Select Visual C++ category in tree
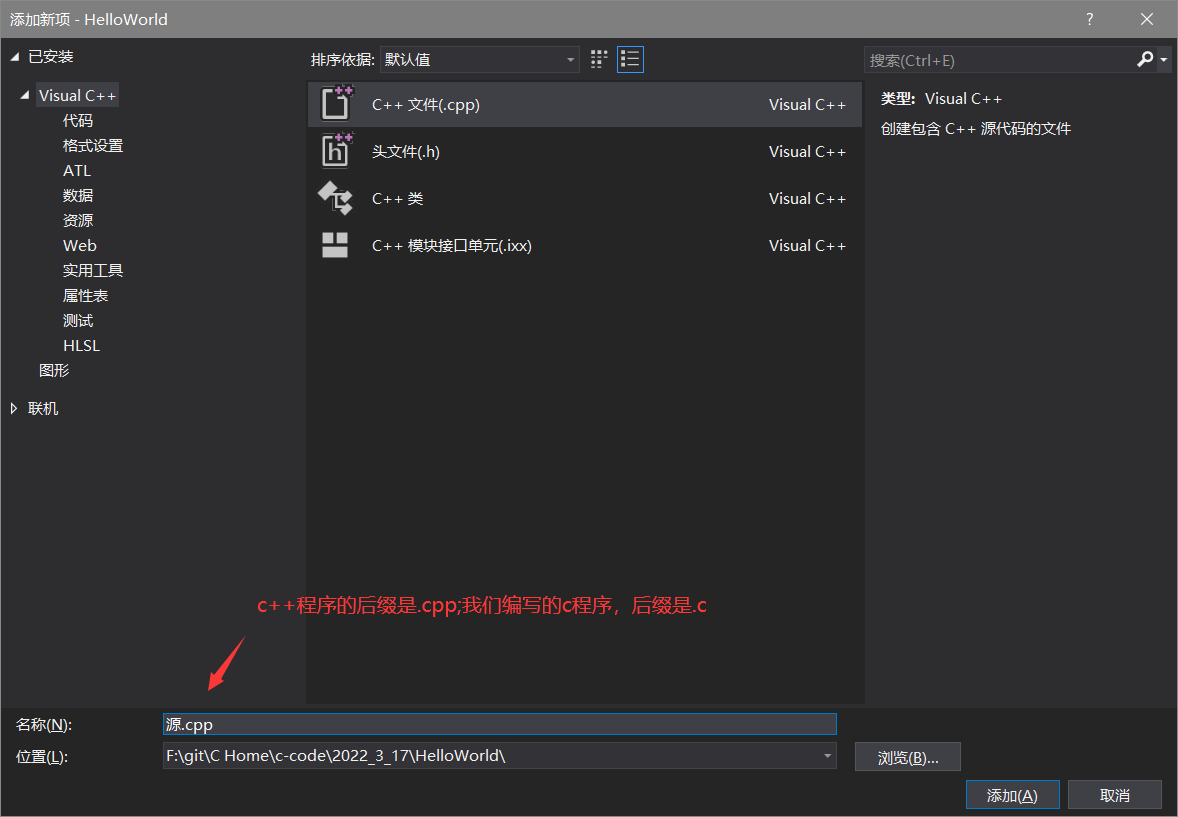The width and height of the screenshot is (1178, 817). pos(77,95)
